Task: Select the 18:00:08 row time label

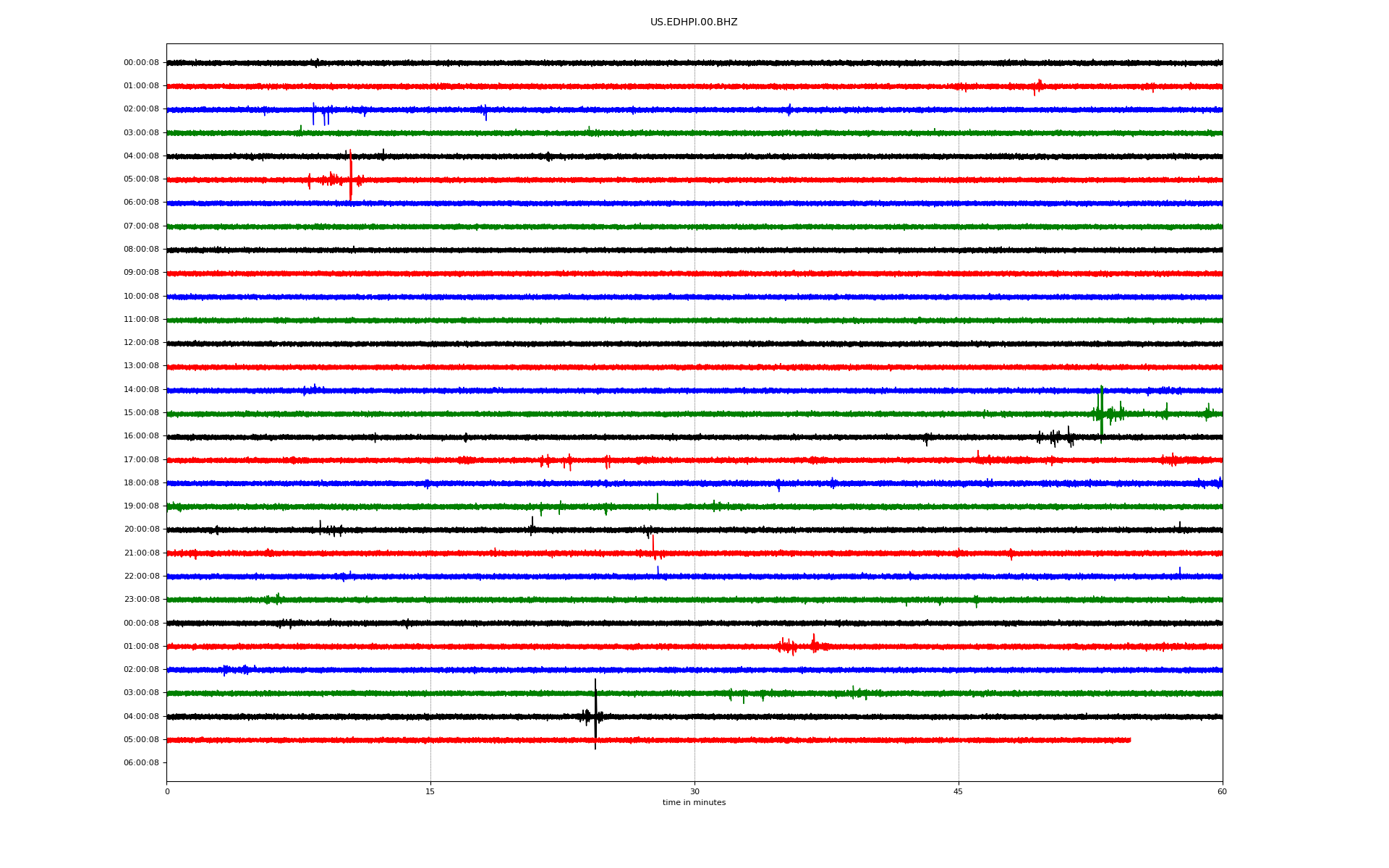Action: point(141,483)
